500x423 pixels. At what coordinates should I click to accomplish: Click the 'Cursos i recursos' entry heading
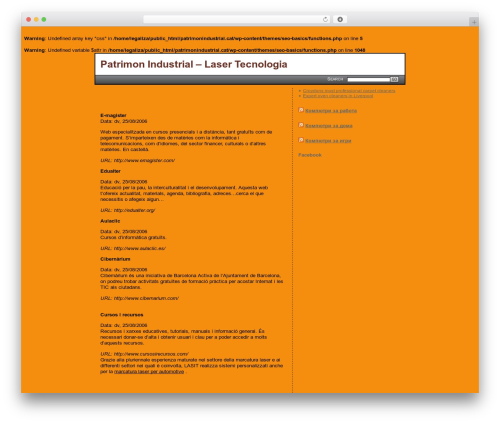(122, 315)
